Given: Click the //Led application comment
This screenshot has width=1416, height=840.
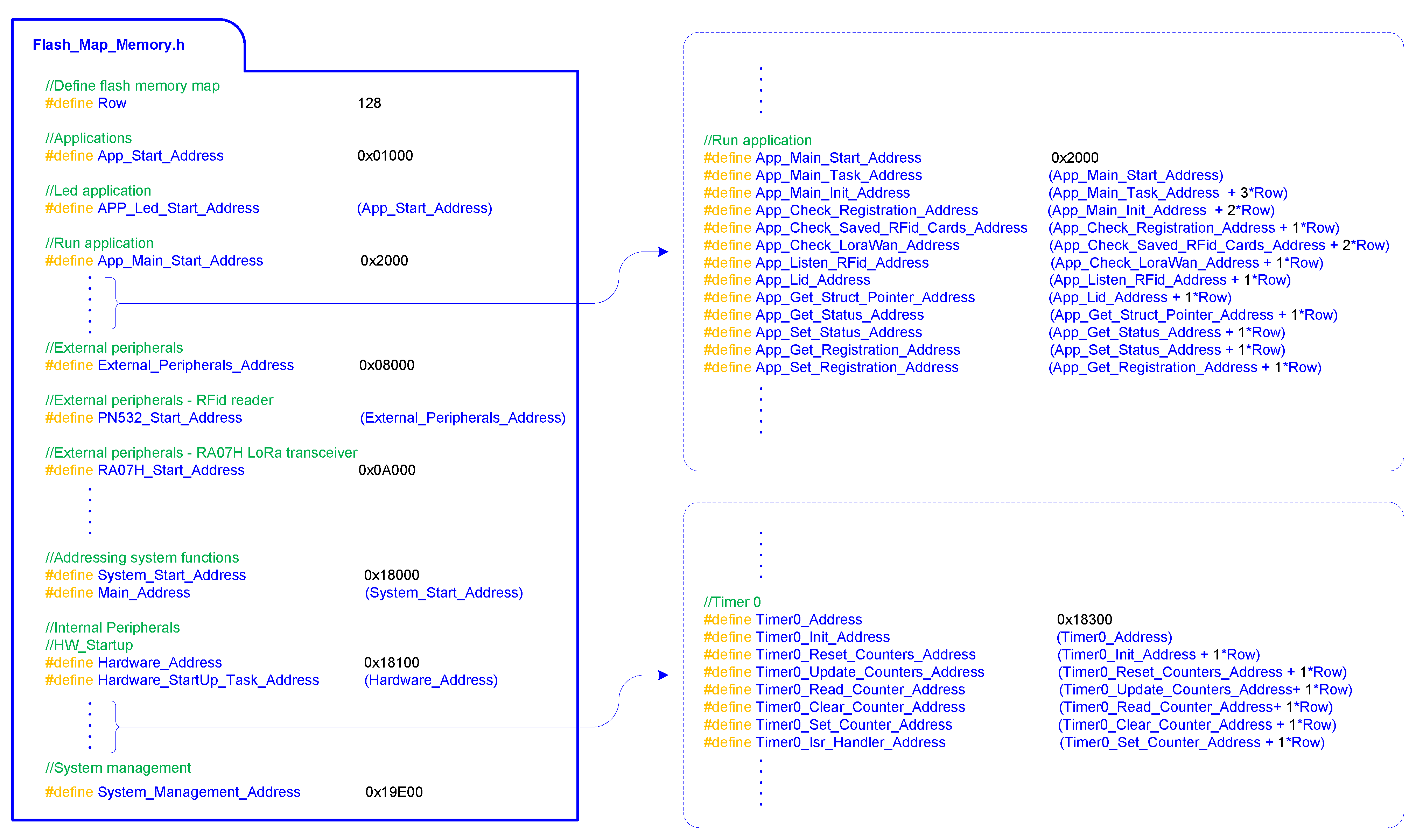Looking at the screenshot, I should [x=98, y=191].
